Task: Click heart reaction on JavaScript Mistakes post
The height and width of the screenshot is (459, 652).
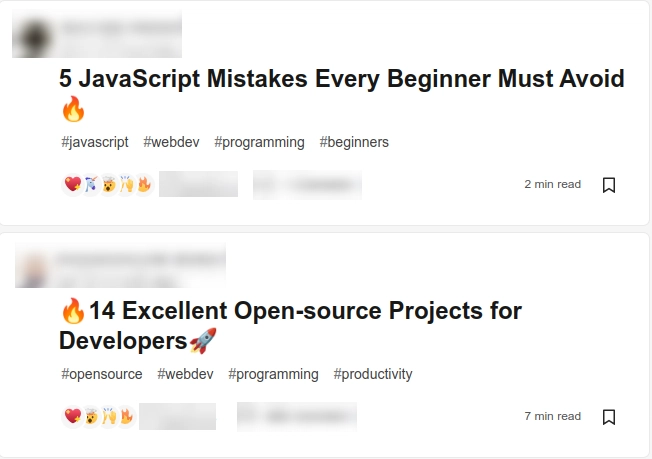Action: click(73, 184)
